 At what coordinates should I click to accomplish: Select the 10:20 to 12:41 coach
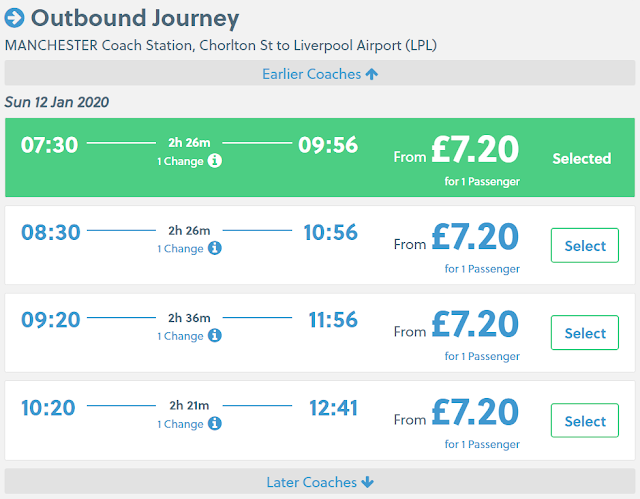[585, 421]
